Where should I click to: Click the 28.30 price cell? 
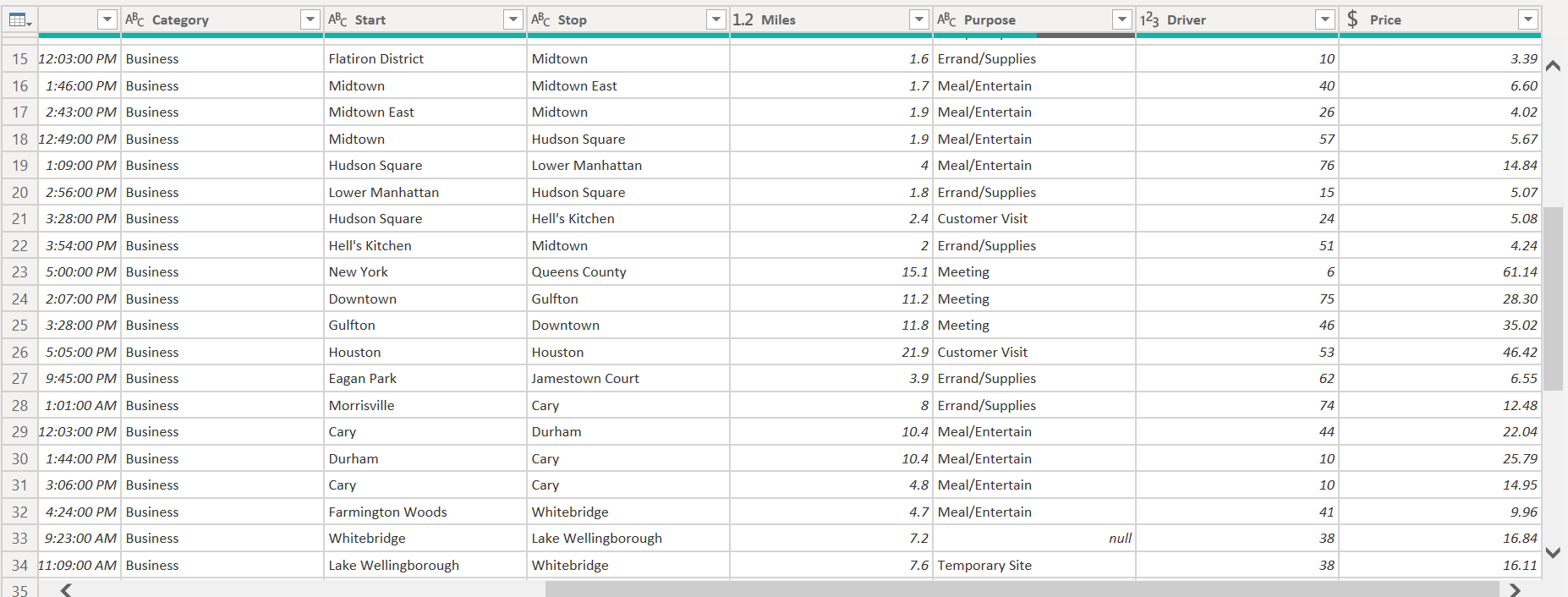coord(1440,298)
